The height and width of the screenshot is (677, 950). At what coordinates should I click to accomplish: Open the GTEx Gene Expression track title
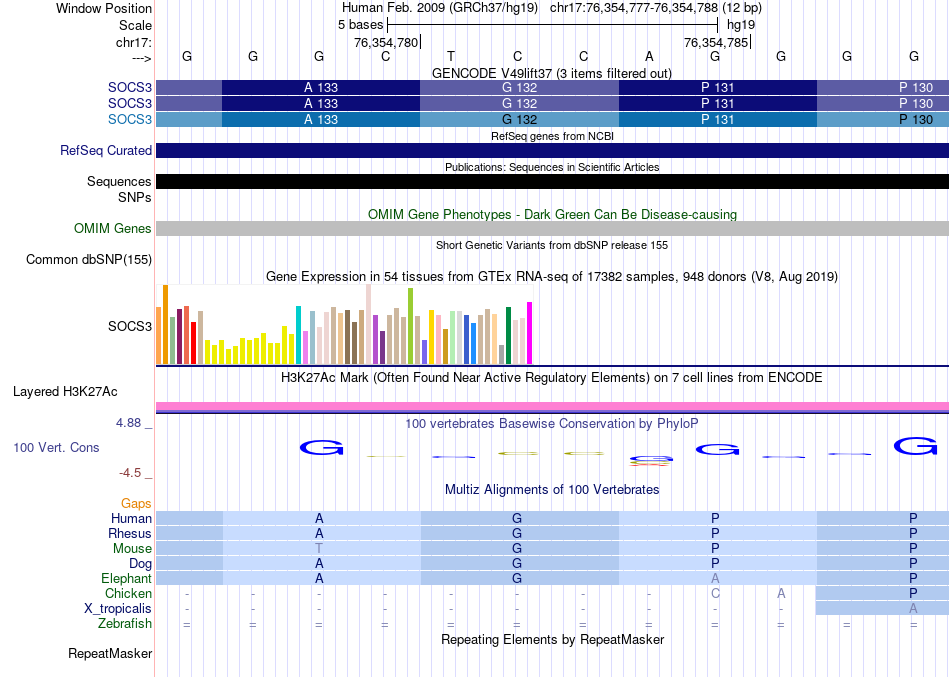(x=552, y=277)
